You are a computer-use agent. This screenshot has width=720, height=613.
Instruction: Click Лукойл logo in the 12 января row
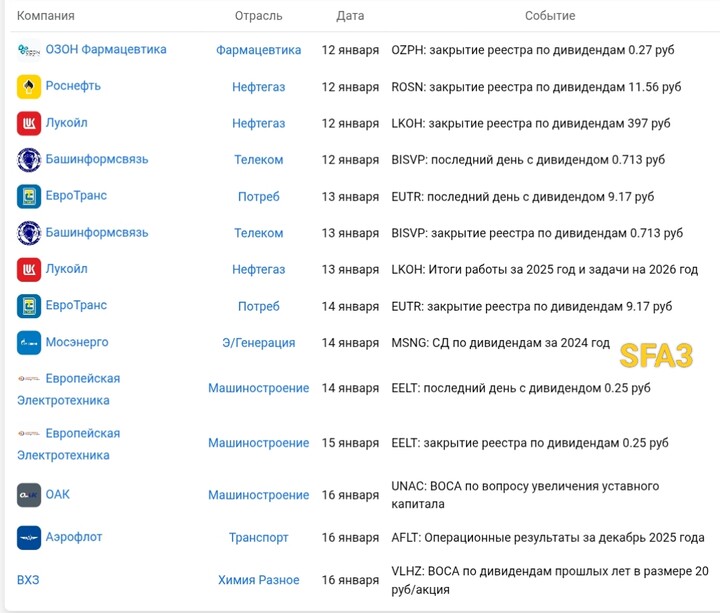[28, 124]
